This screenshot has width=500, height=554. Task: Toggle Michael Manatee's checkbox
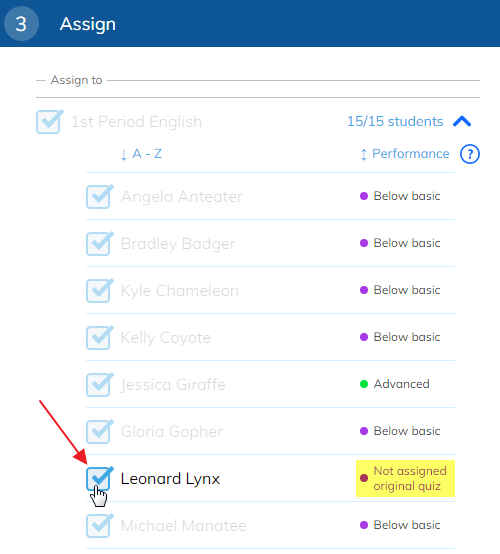pyautogui.click(x=99, y=526)
